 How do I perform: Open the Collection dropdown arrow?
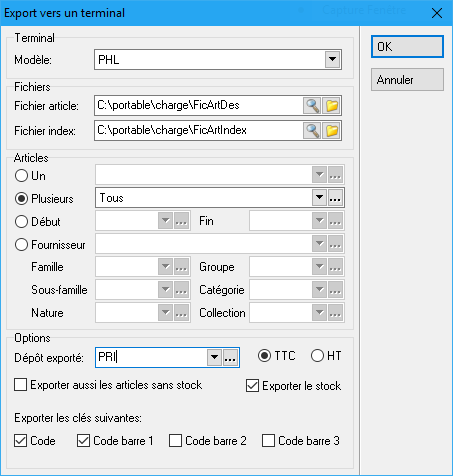point(319,313)
